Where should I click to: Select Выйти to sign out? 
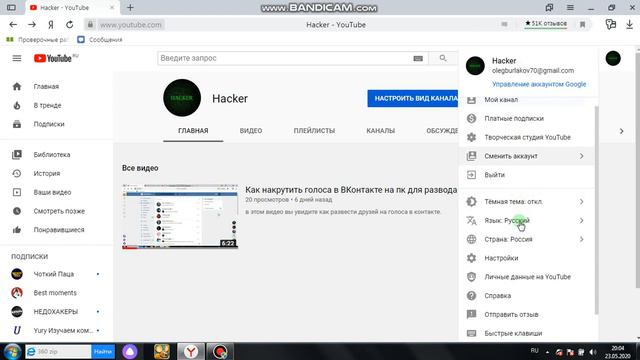coord(527,175)
